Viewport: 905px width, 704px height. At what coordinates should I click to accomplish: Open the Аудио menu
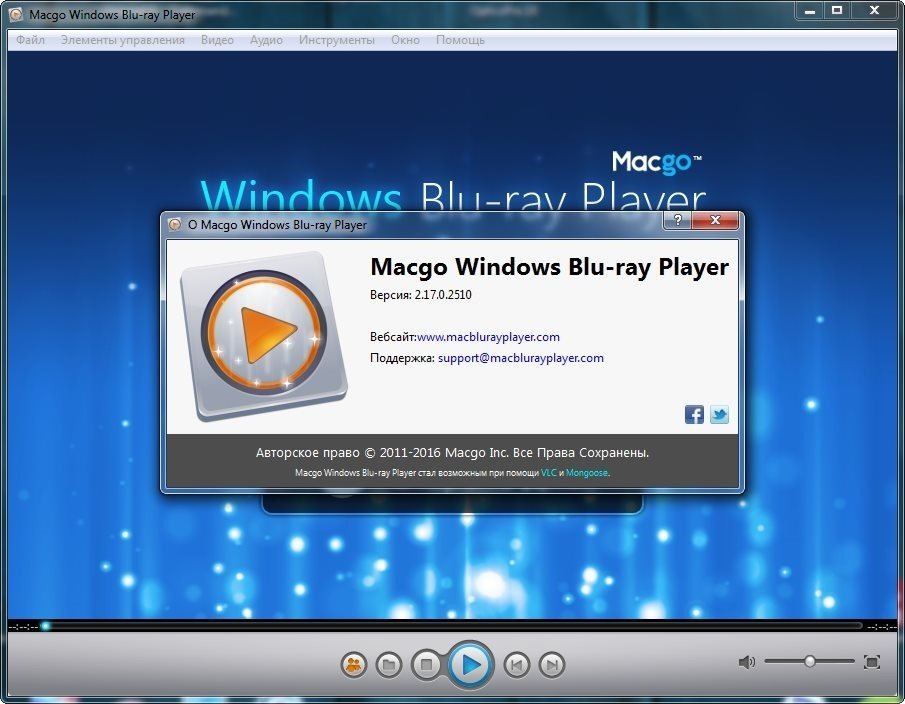pos(266,40)
